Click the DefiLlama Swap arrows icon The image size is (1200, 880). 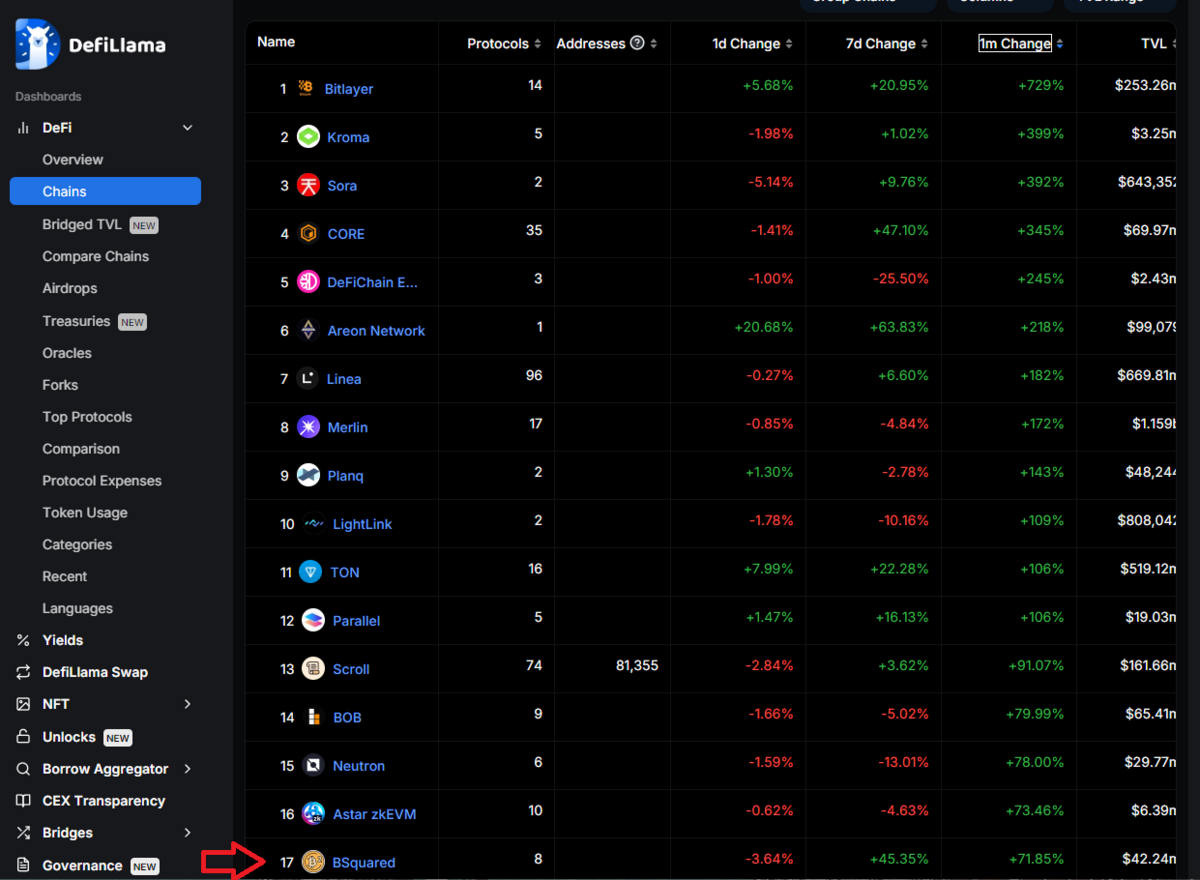[23, 672]
